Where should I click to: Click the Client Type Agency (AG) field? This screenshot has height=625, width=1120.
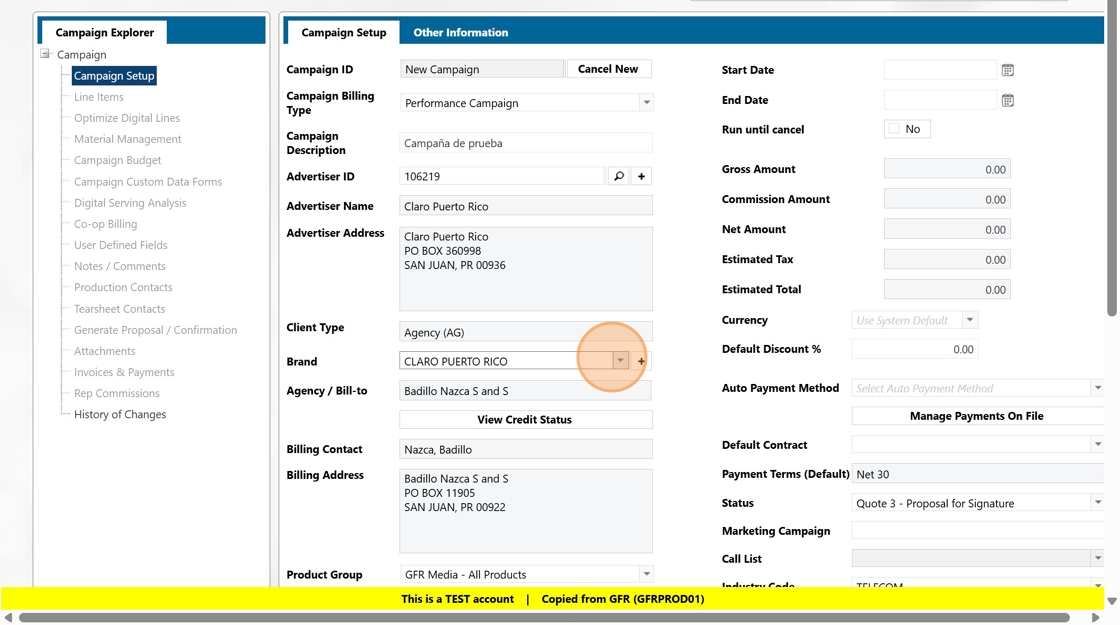click(x=526, y=332)
